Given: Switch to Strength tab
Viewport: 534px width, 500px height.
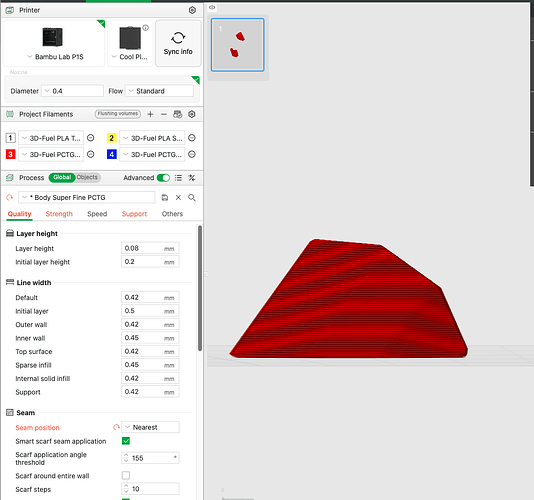Looking at the screenshot, I should (59, 214).
